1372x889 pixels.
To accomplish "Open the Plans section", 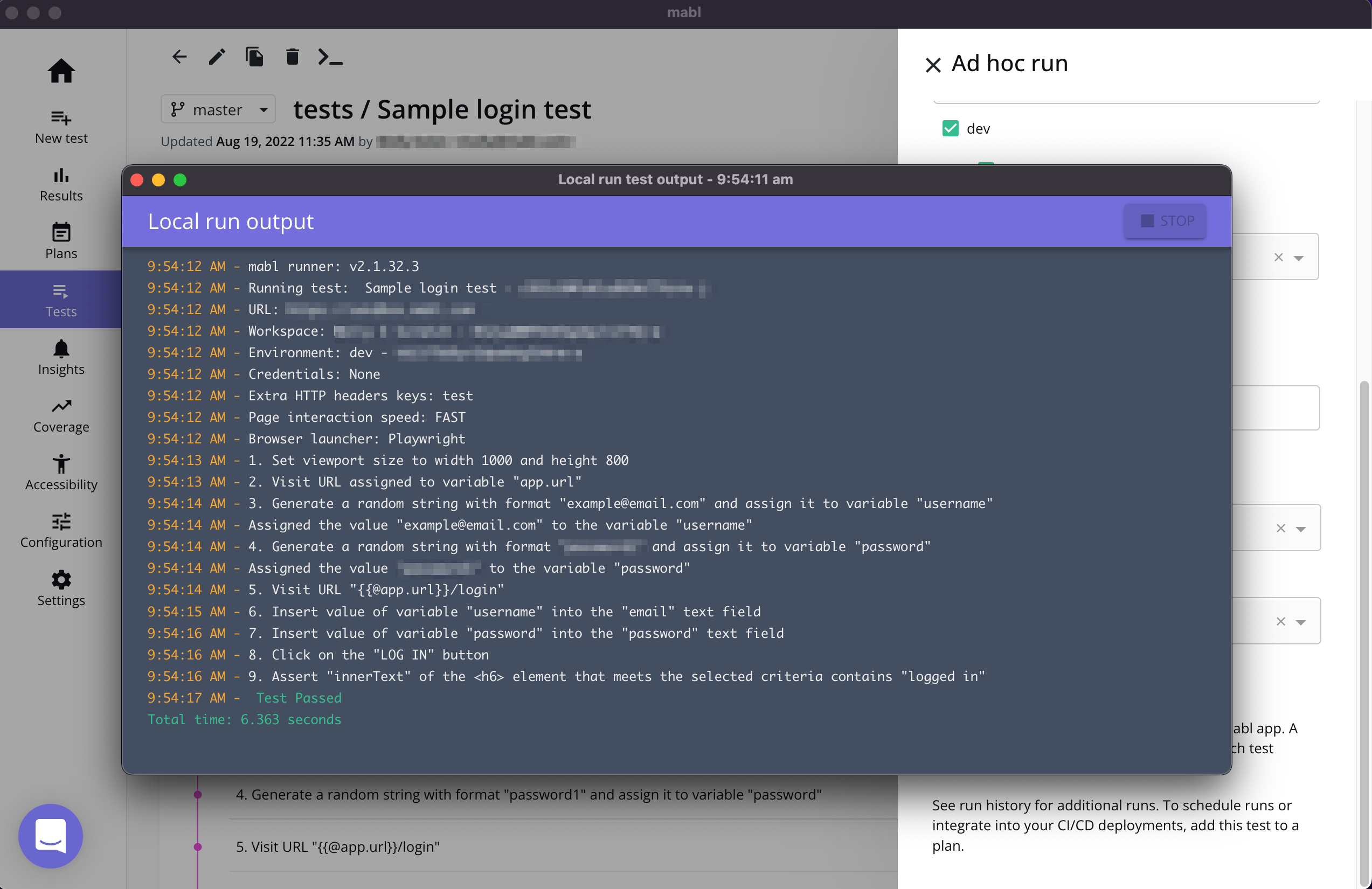I will point(61,242).
